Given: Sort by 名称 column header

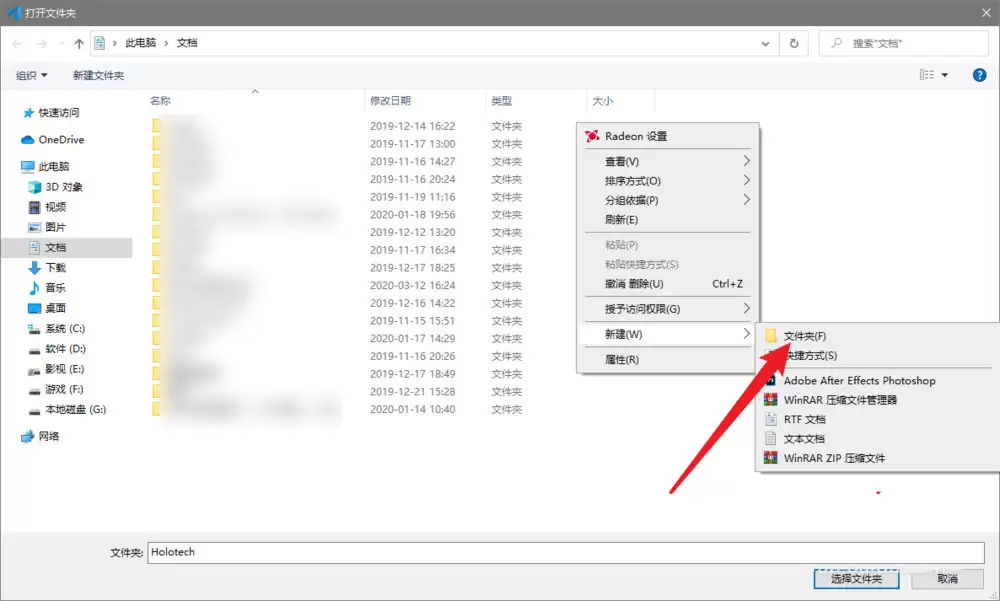Looking at the screenshot, I should [160, 101].
